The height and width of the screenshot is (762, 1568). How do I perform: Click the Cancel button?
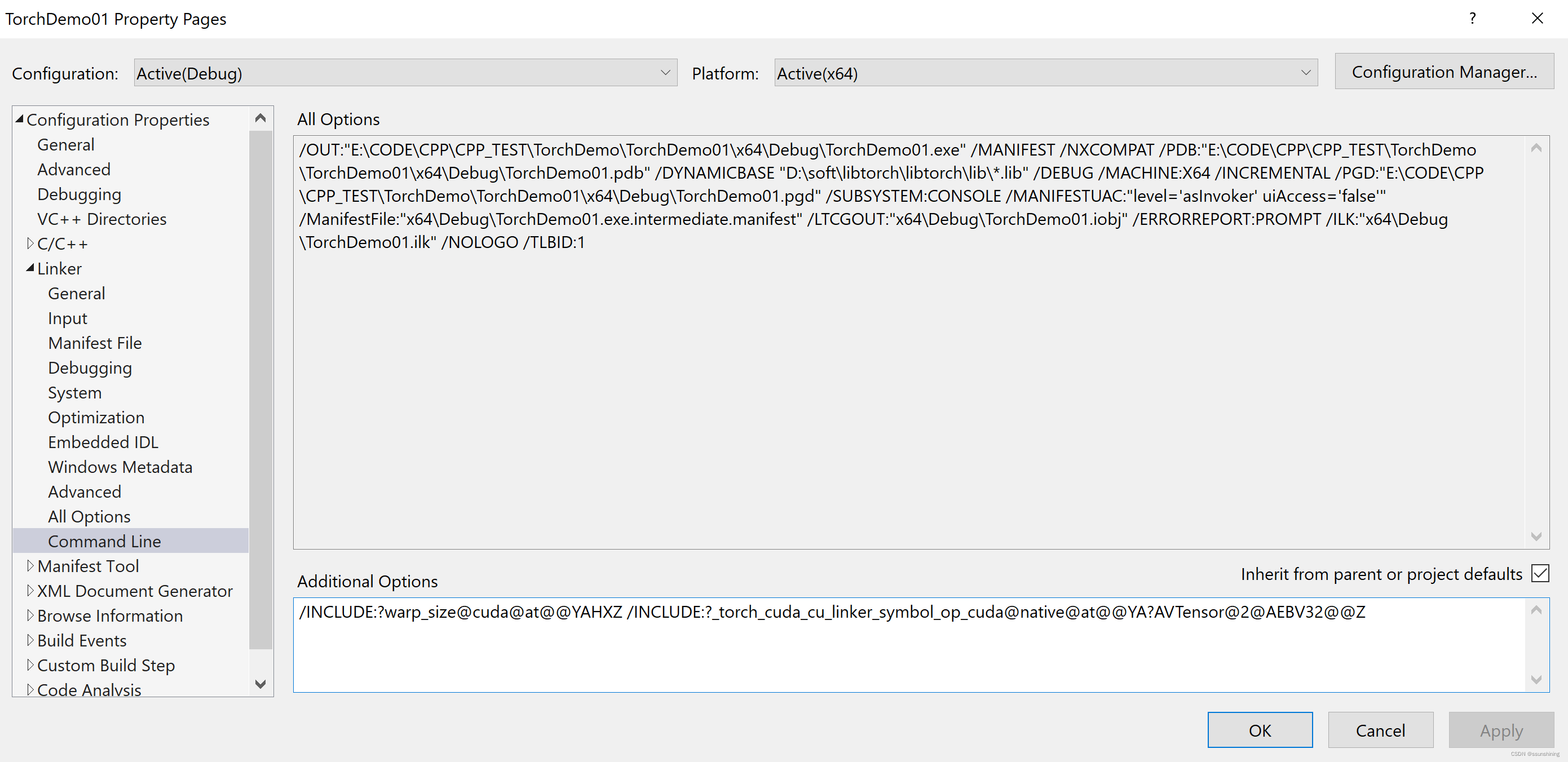pos(1380,730)
